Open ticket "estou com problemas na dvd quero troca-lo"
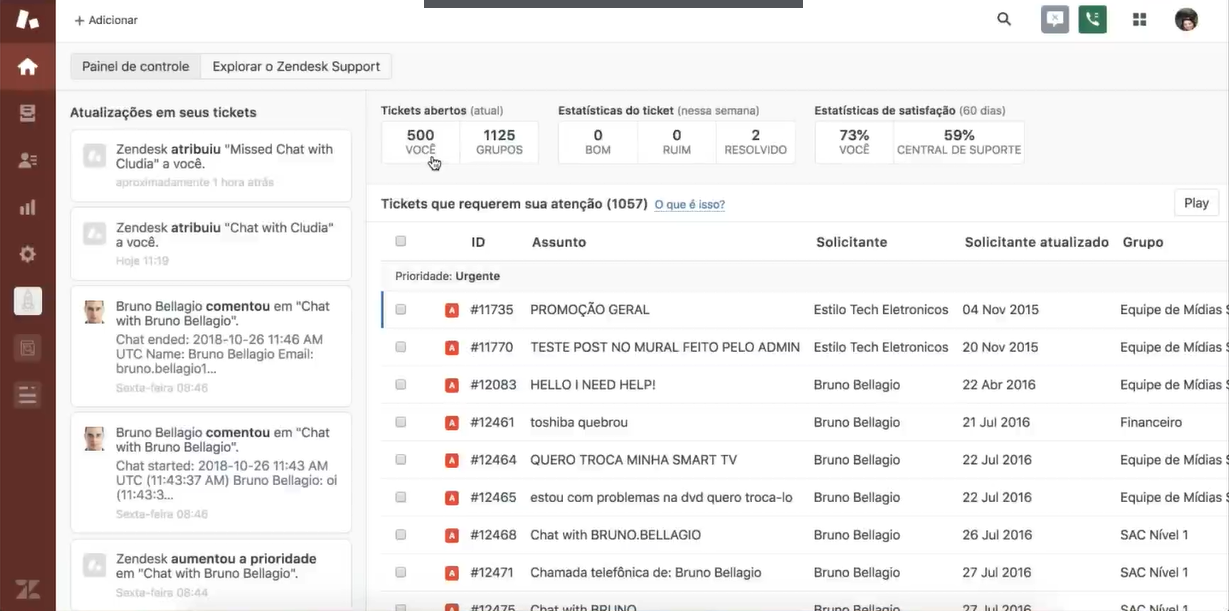Screen dimensions: 1229x611 661,498
